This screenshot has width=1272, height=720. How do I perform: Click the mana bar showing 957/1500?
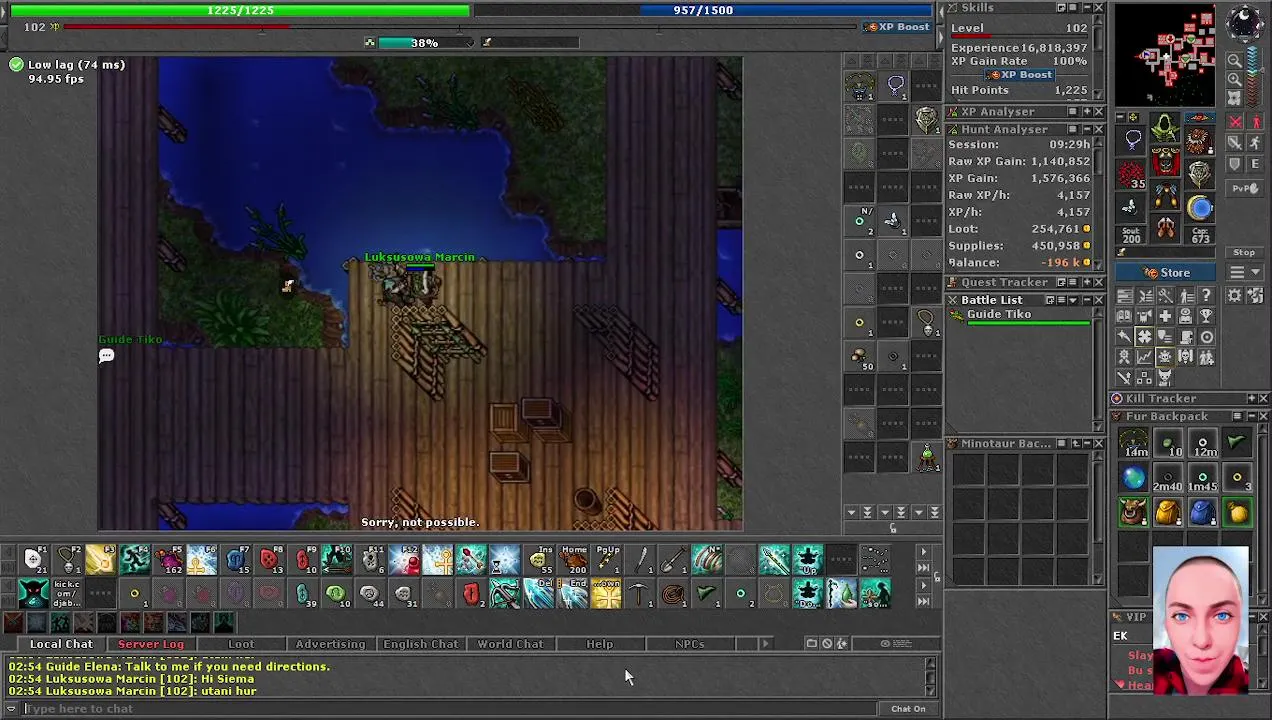tap(703, 10)
